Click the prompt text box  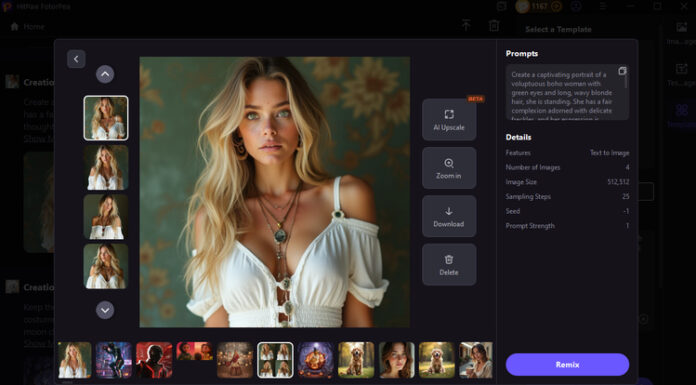(567, 92)
